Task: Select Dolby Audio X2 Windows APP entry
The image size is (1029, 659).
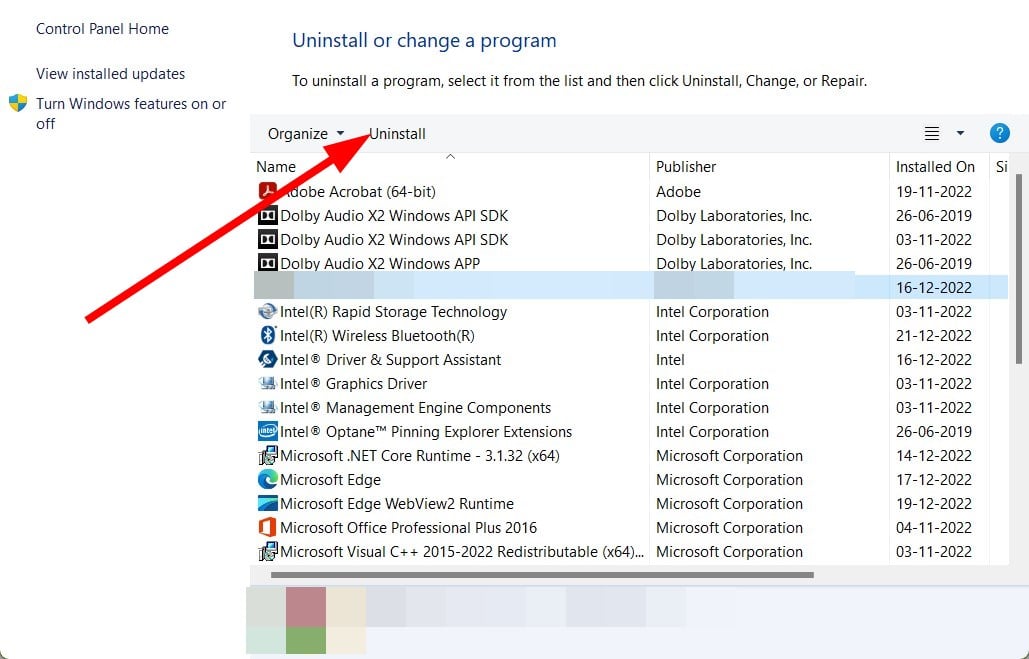Action: (380, 263)
